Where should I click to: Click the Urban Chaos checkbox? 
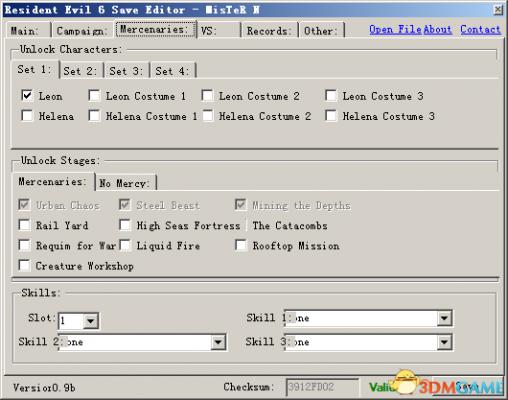coord(24,205)
